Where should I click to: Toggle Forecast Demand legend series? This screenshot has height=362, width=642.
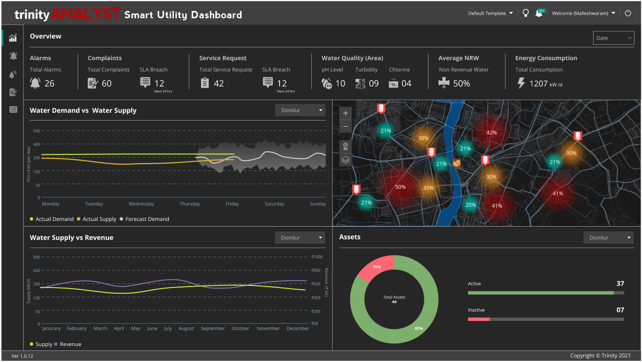coord(144,219)
